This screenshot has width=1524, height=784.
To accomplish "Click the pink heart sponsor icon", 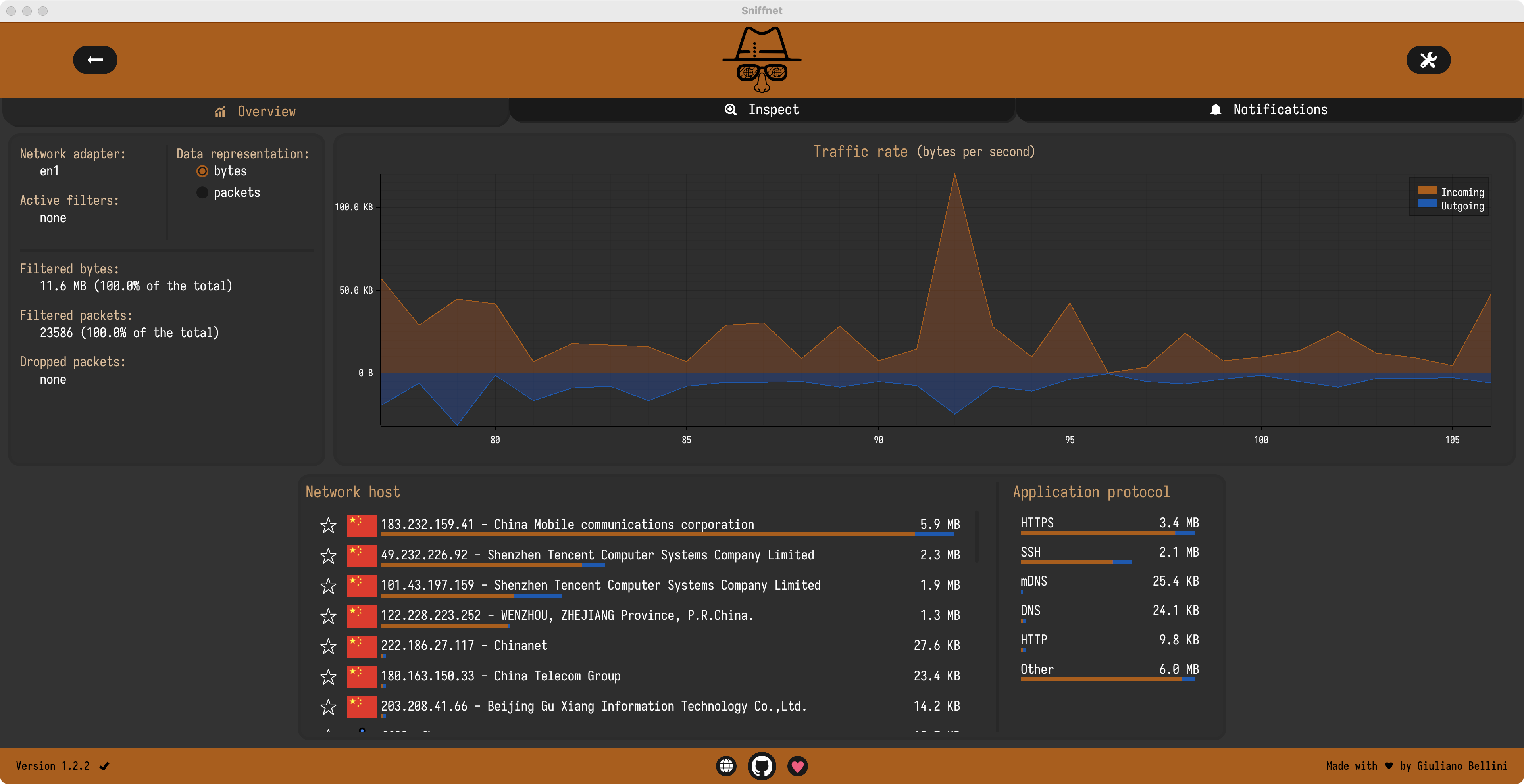I will pyautogui.click(x=797, y=766).
